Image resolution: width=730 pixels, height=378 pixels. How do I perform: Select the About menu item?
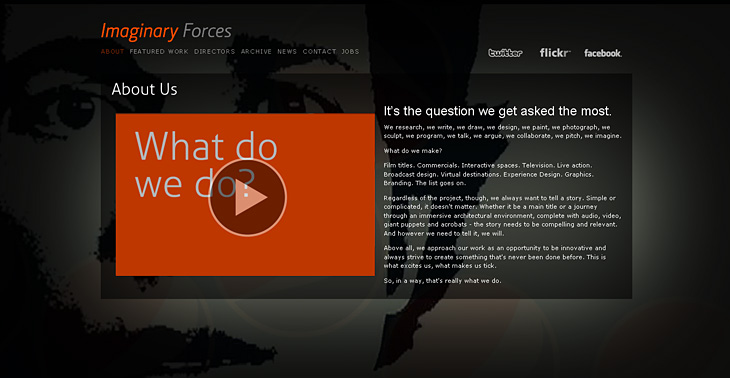[112, 52]
